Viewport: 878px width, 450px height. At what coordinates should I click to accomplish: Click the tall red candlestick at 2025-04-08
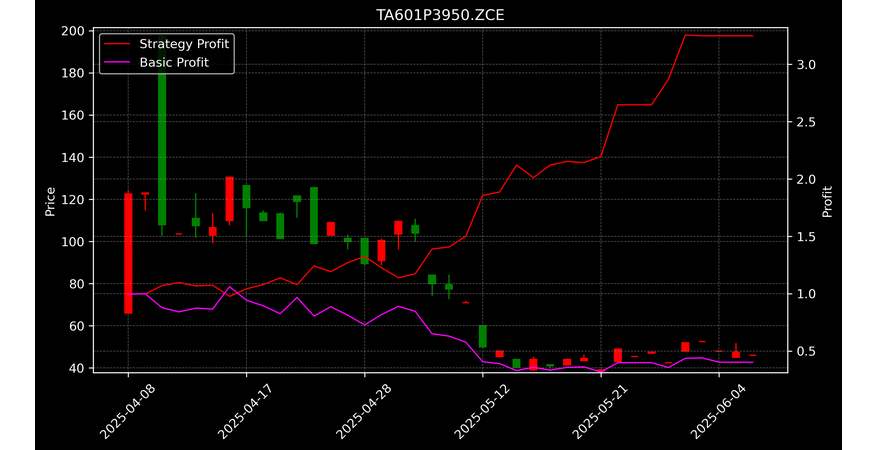point(128,253)
